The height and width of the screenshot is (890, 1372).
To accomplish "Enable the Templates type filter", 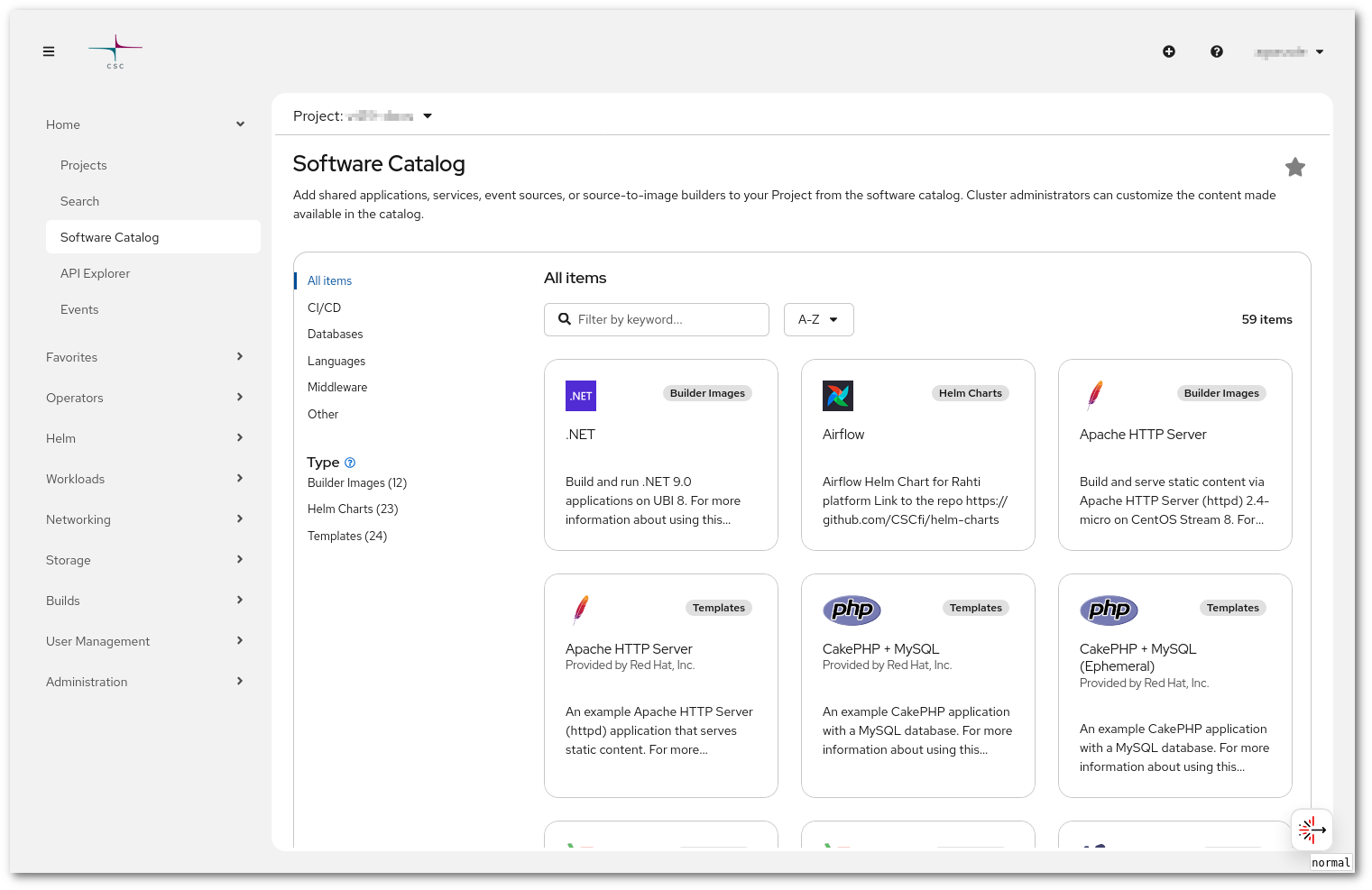I will point(347,536).
